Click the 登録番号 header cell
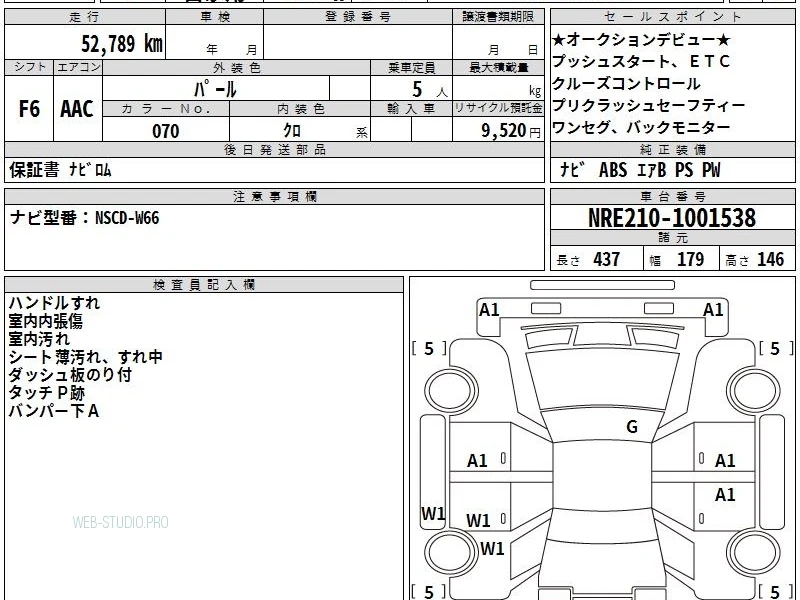Screen dimensions: 800x600 point(358,17)
